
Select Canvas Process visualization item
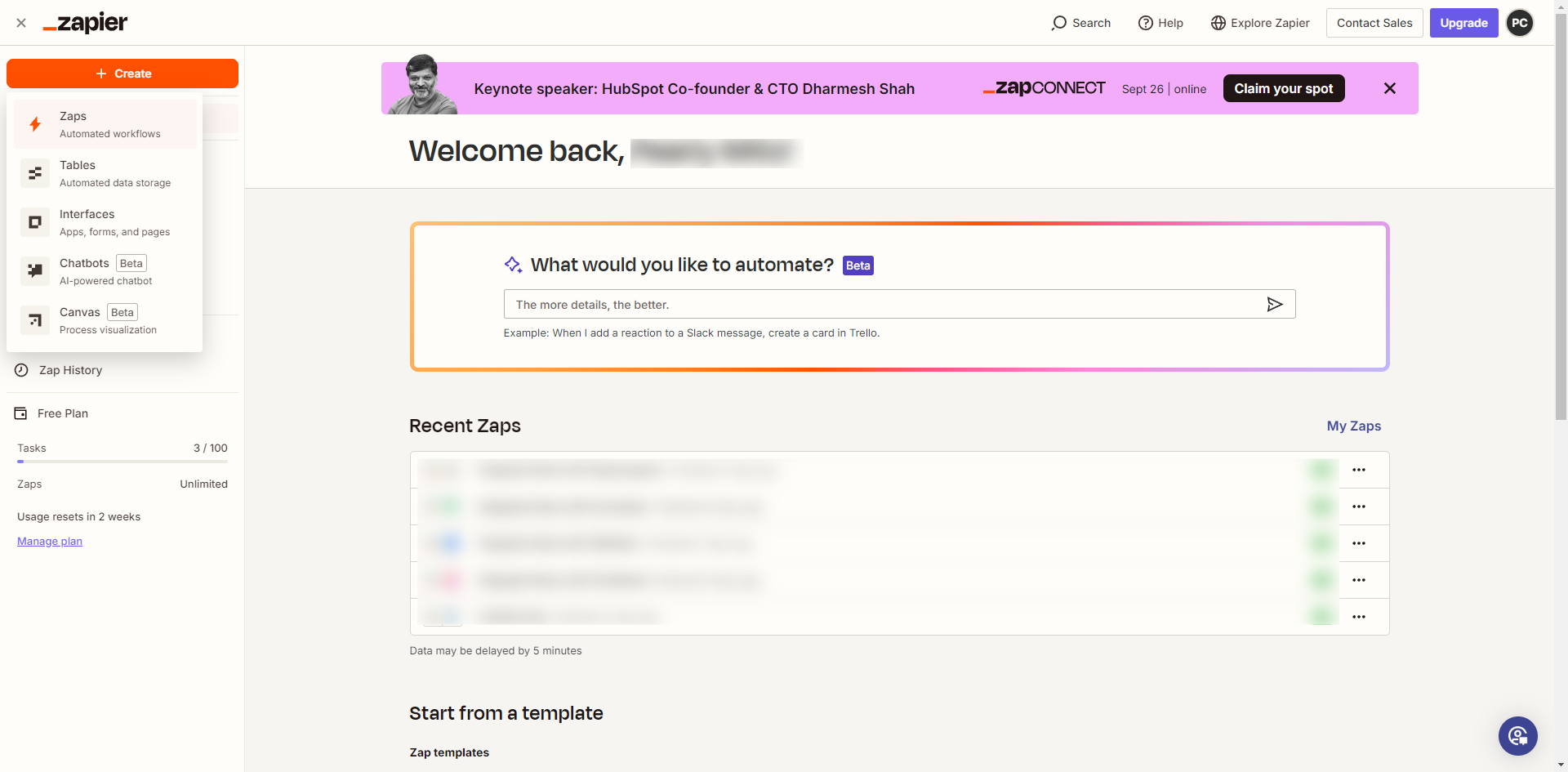(x=105, y=320)
